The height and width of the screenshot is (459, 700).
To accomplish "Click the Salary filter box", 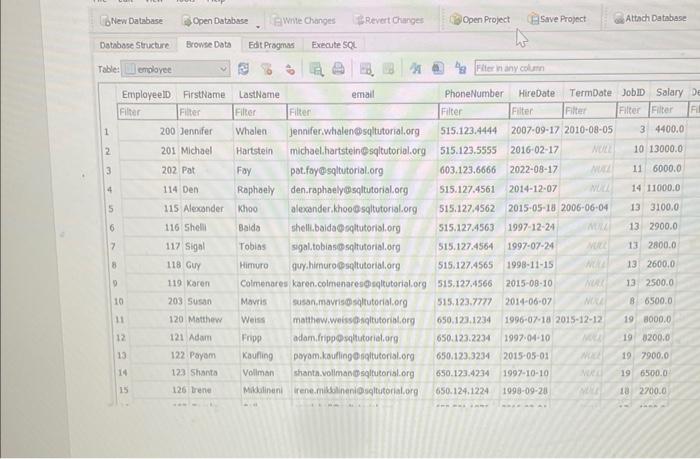I will [668, 109].
